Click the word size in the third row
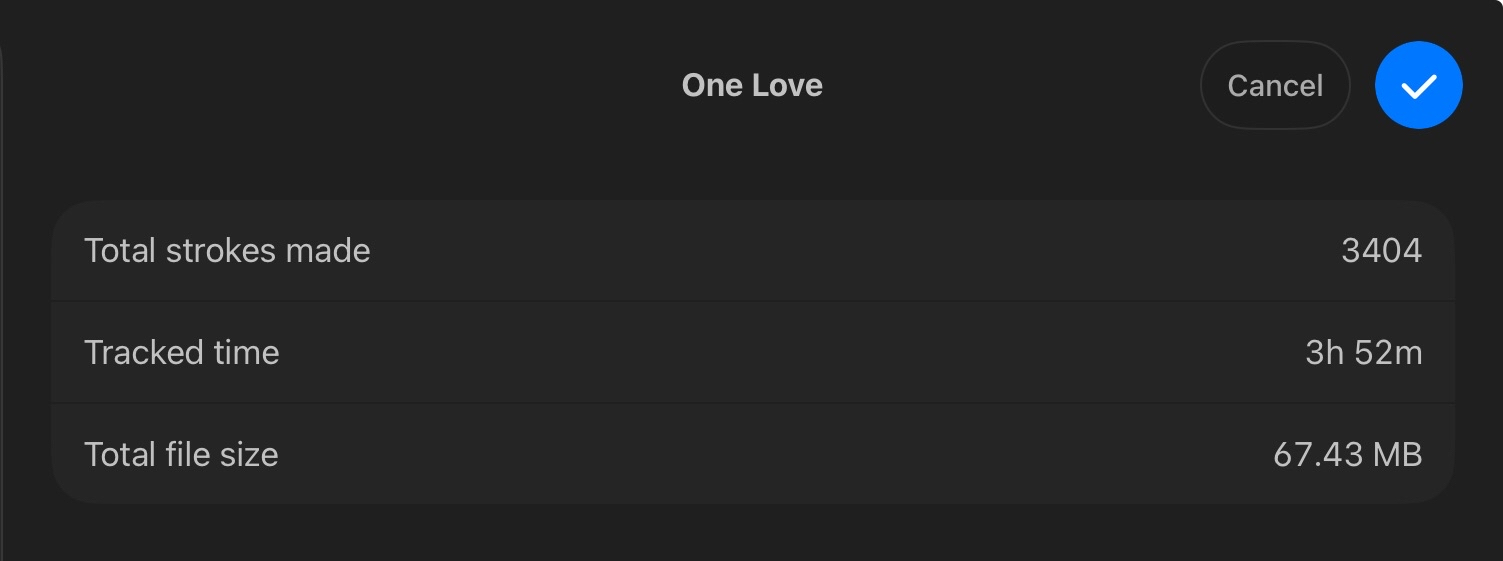Image resolution: width=1503 pixels, height=561 pixels. 249,454
